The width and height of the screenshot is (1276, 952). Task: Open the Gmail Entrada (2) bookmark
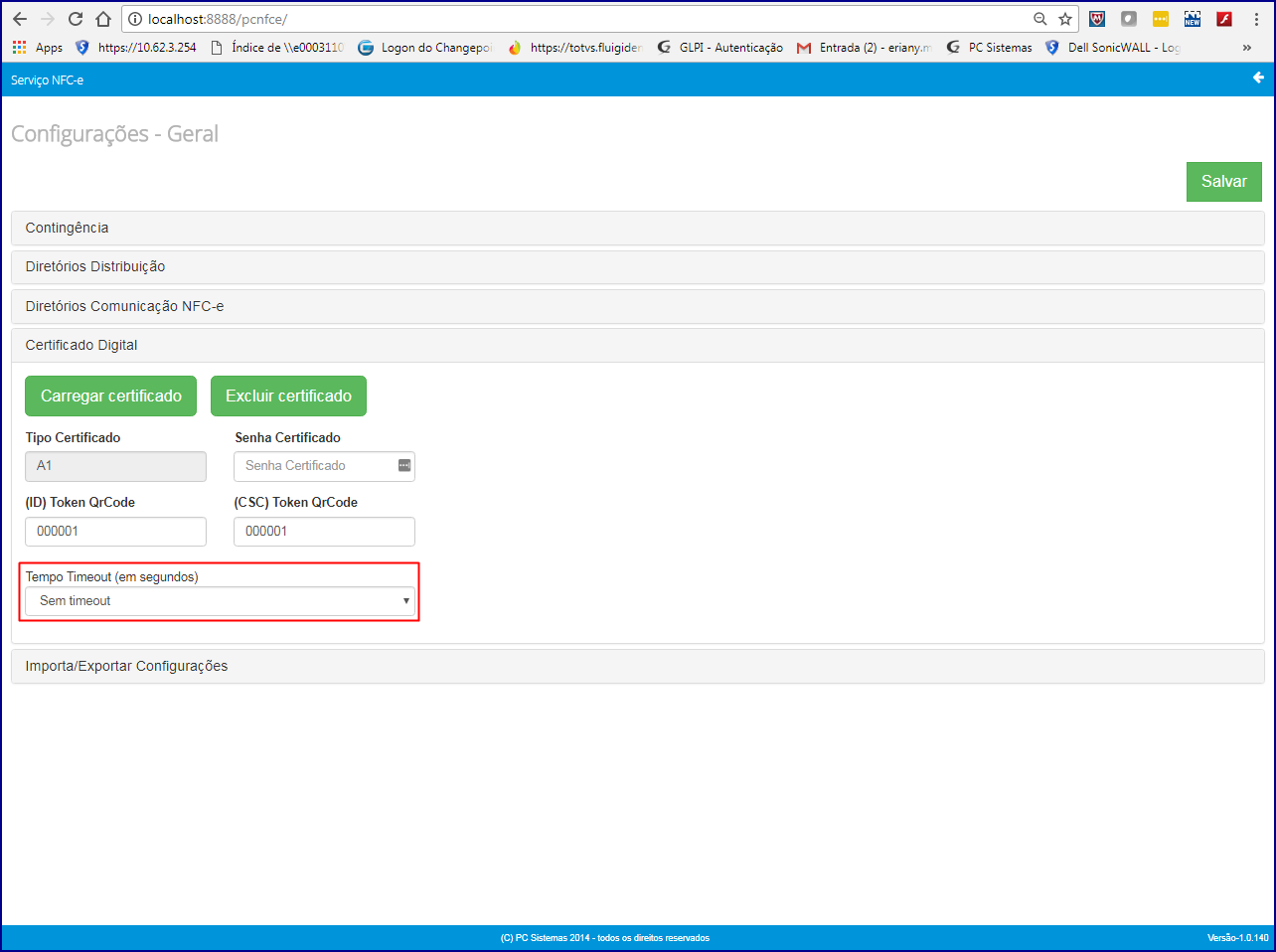pyautogui.click(x=864, y=48)
